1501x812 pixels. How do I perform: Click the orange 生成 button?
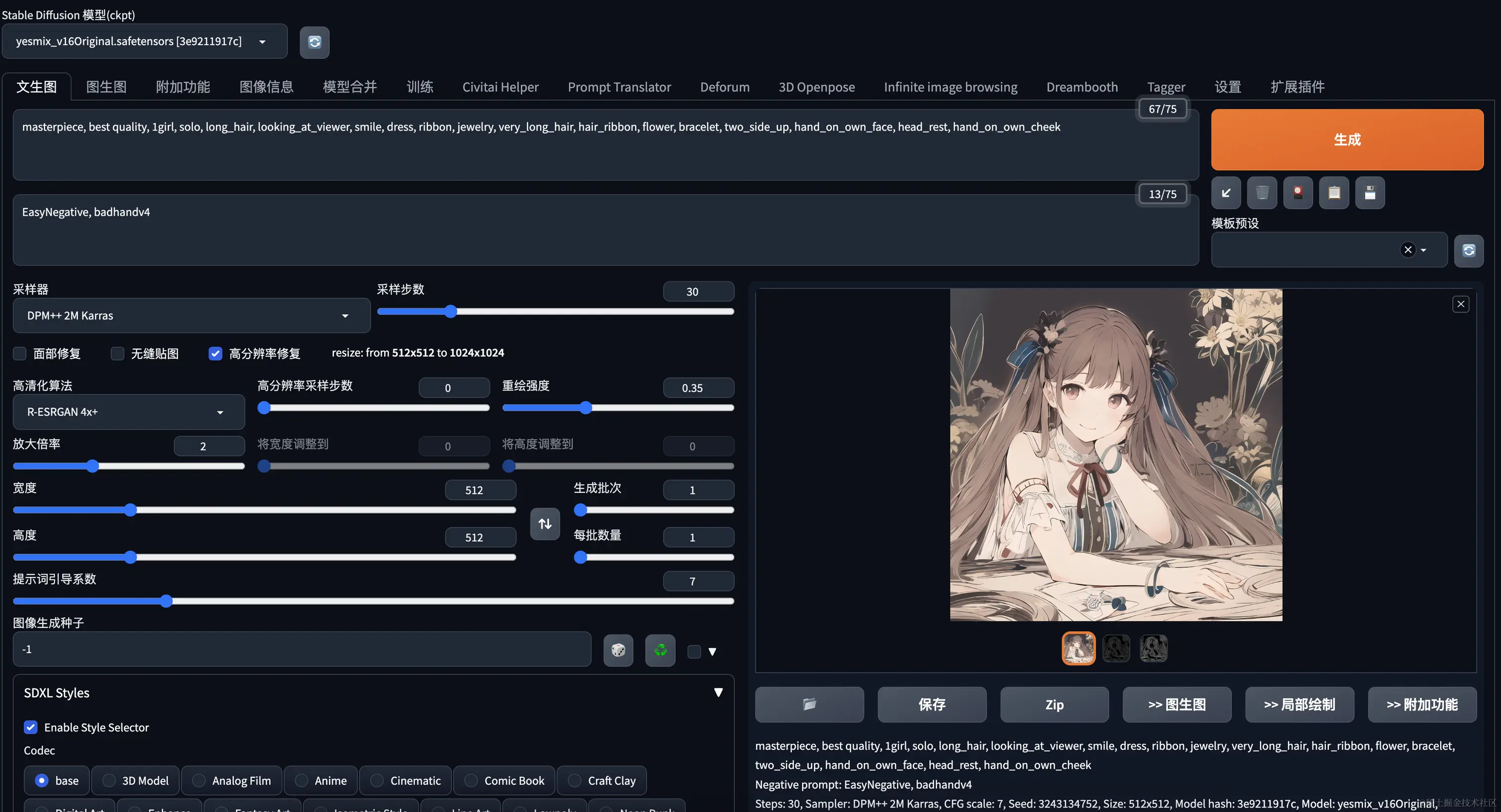tap(1347, 140)
